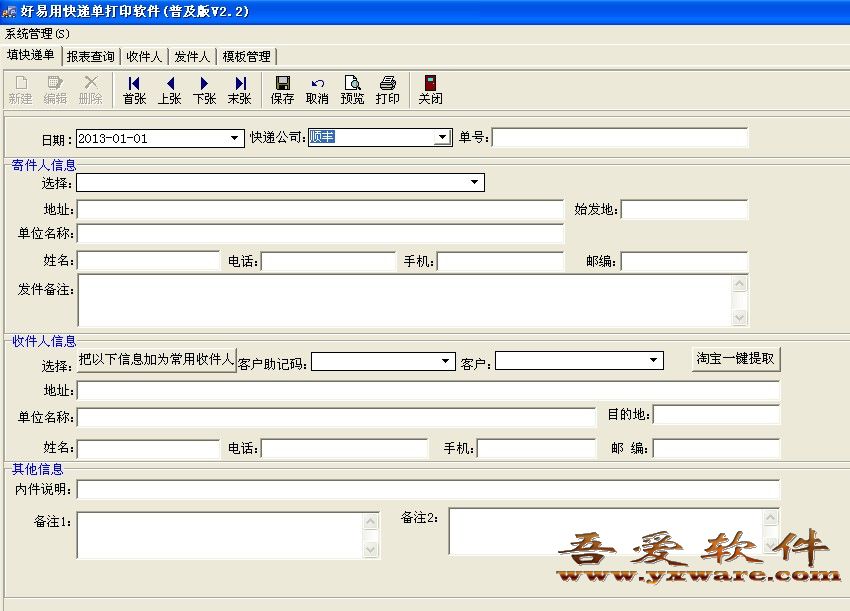Expand the 快递公司 dropdown showing 顺丰
This screenshot has width=850, height=611.
click(x=443, y=137)
